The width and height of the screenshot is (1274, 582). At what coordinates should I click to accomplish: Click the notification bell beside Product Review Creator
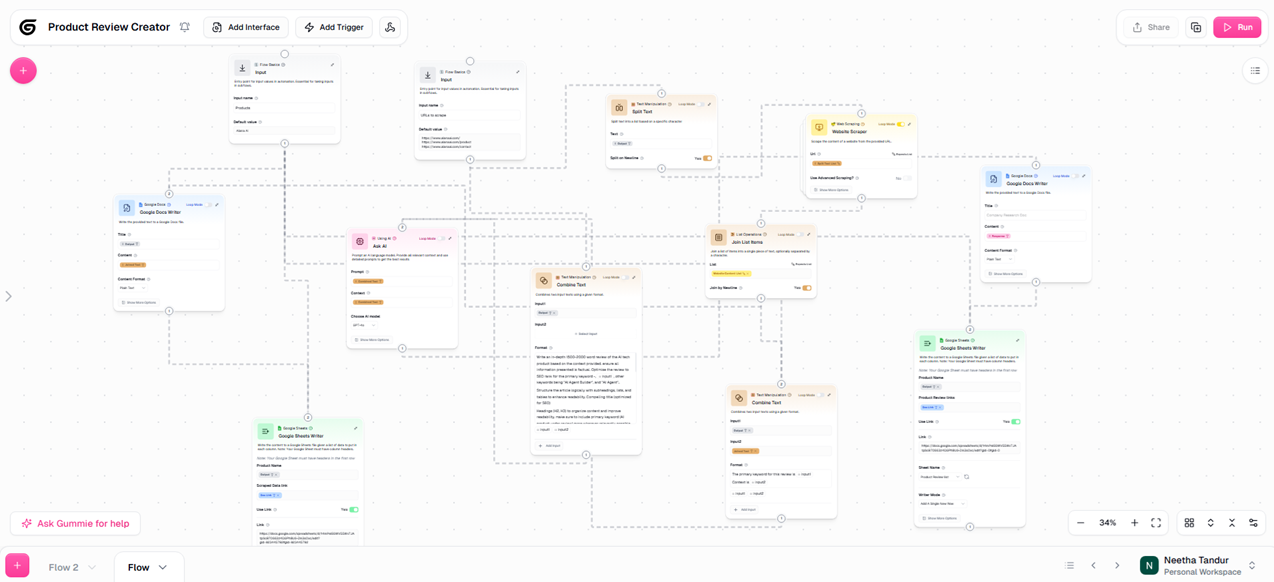(184, 27)
